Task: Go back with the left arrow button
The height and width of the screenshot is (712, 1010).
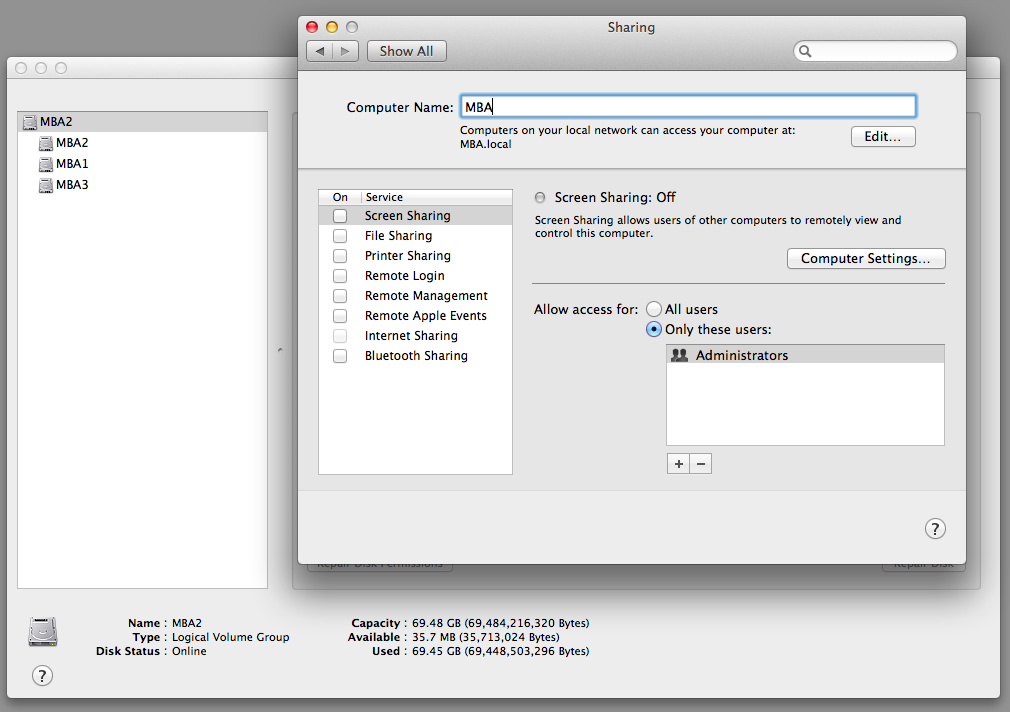Action: click(x=319, y=51)
